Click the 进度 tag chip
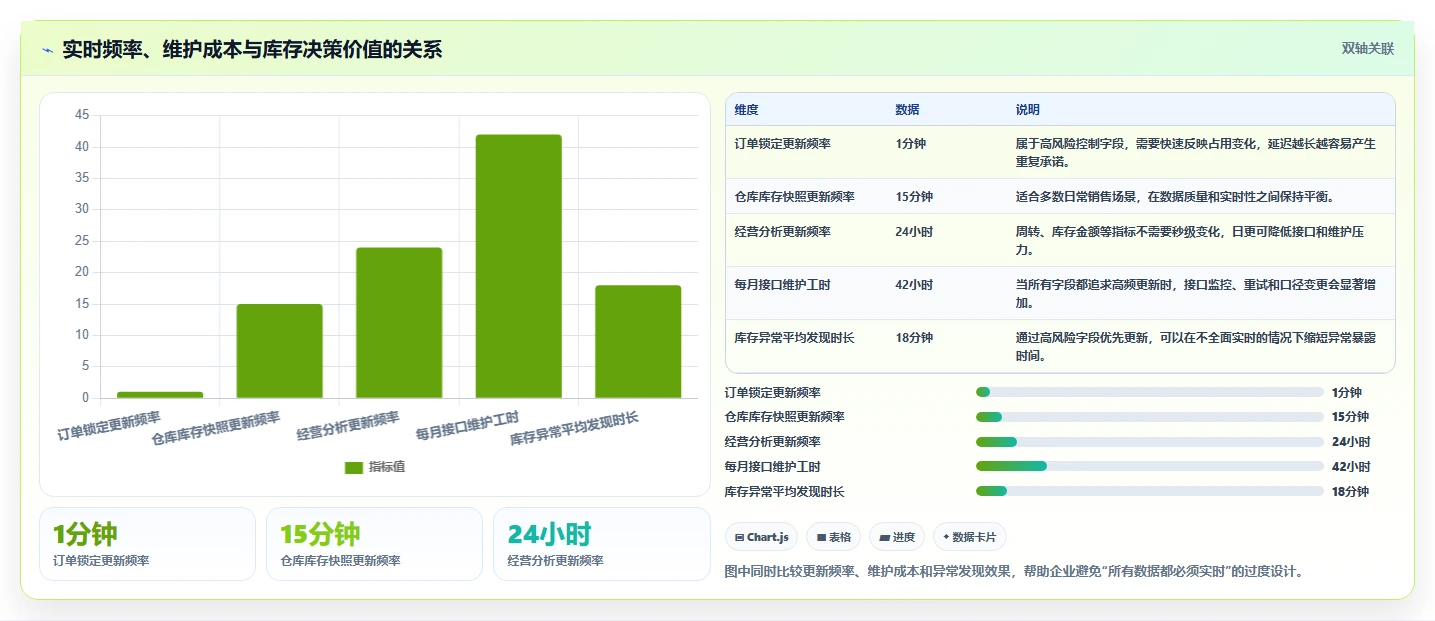Screen dimensions: 1435x621 point(897,537)
